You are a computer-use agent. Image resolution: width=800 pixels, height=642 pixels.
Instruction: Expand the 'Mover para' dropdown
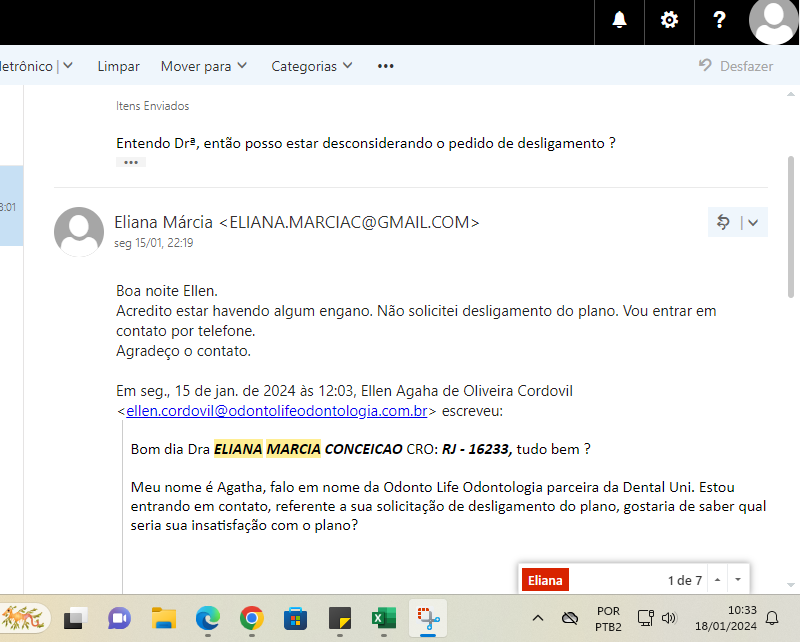204,66
